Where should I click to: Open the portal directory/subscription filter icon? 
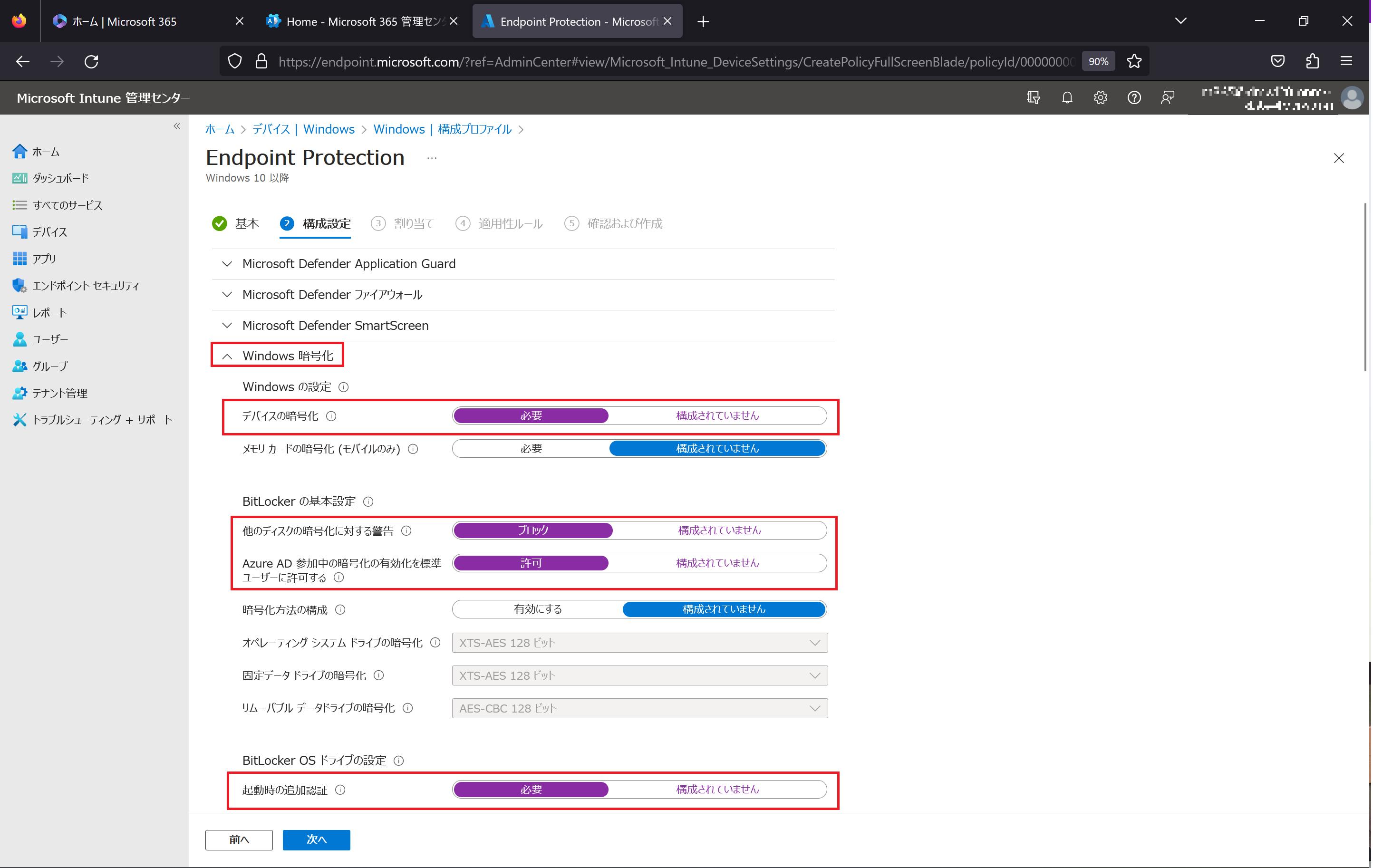click(1033, 97)
